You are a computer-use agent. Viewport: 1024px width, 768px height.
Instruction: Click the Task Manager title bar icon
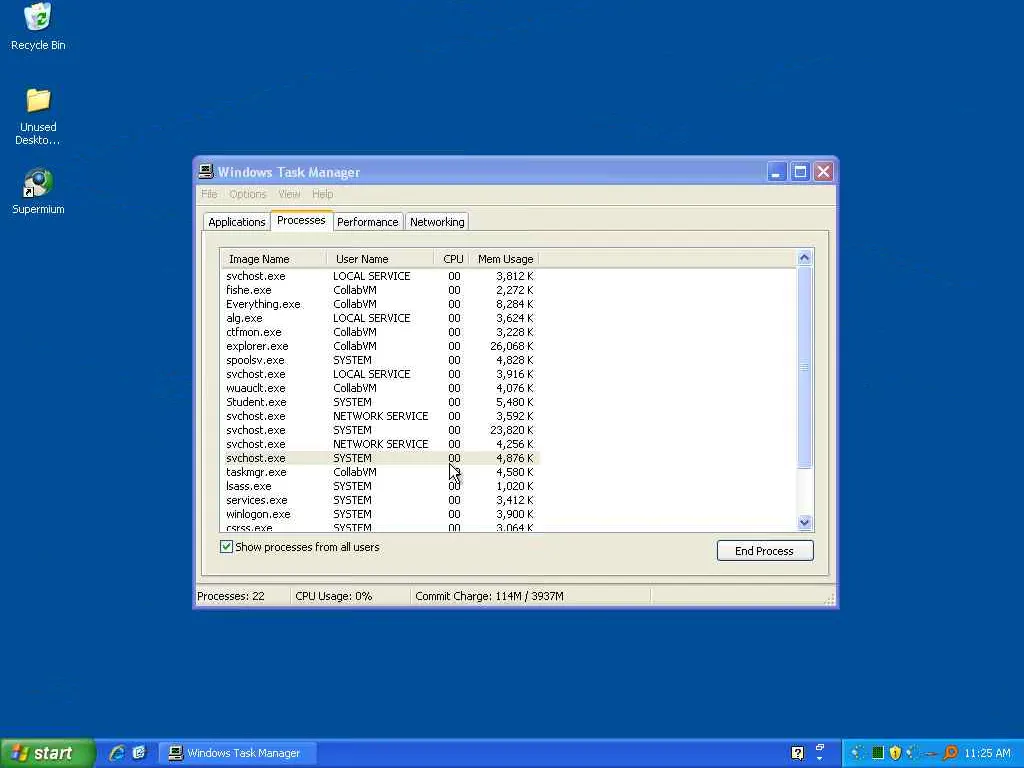pyautogui.click(x=206, y=172)
